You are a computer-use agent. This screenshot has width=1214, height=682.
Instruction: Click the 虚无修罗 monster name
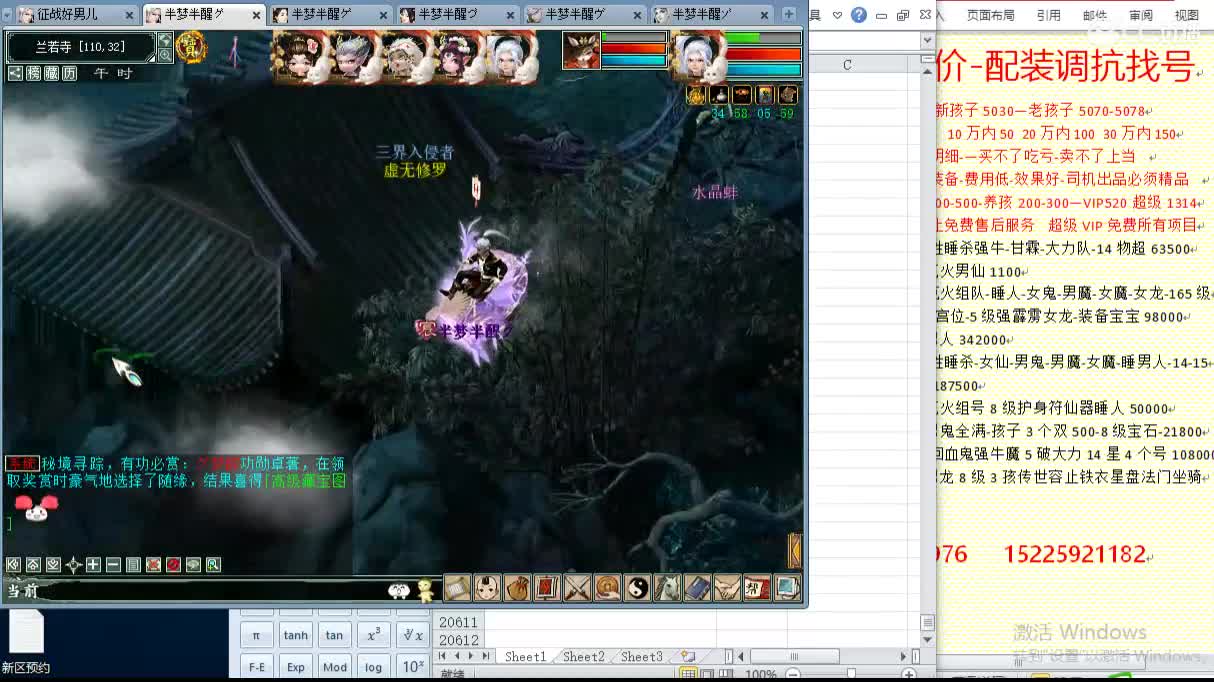click(415, 171)
